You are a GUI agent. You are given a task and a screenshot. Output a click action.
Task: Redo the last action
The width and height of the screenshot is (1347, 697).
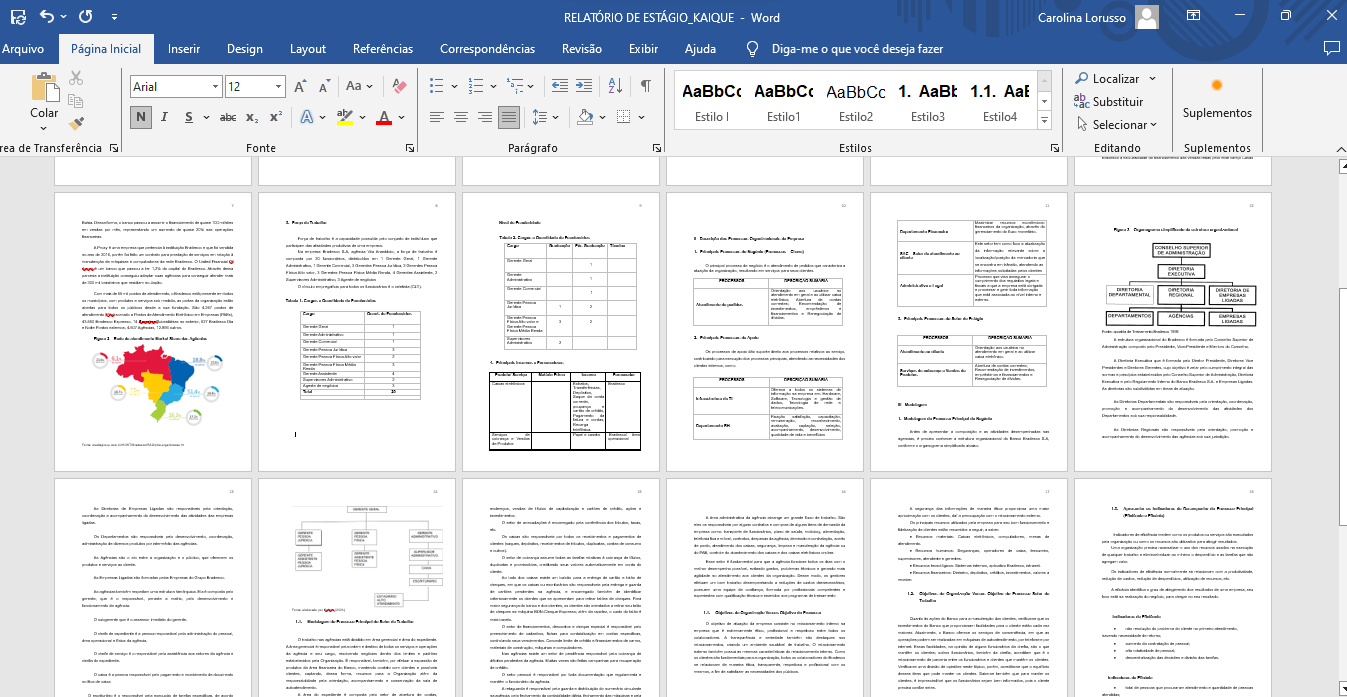85,17
